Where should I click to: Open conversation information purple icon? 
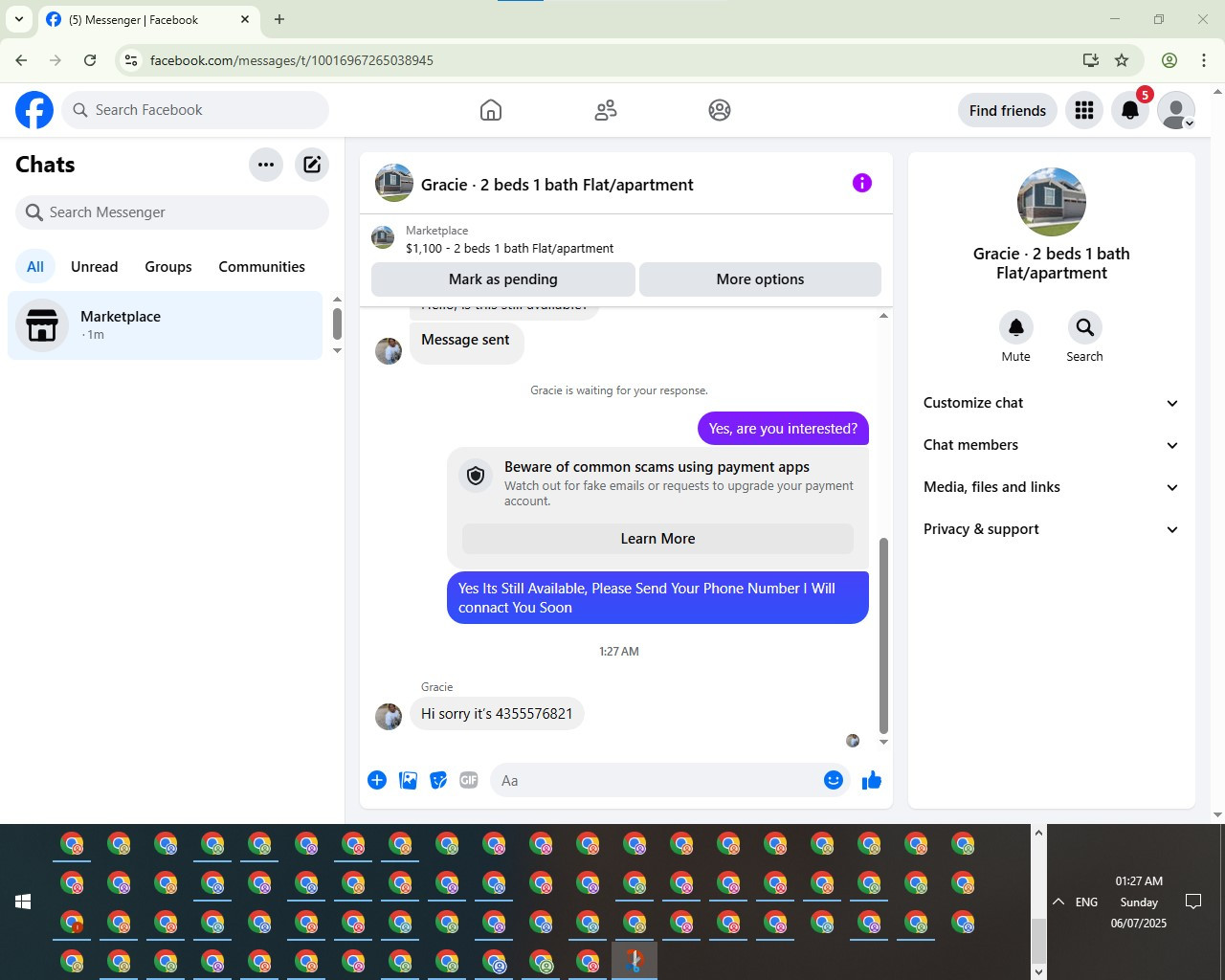[x=862, y=183]
